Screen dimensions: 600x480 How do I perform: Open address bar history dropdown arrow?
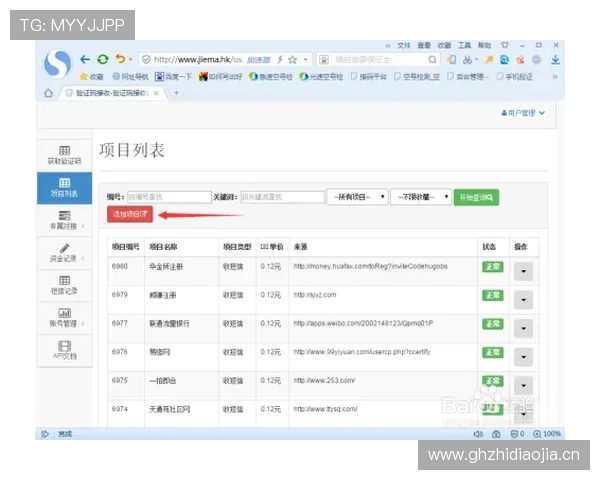click(305, 59)
